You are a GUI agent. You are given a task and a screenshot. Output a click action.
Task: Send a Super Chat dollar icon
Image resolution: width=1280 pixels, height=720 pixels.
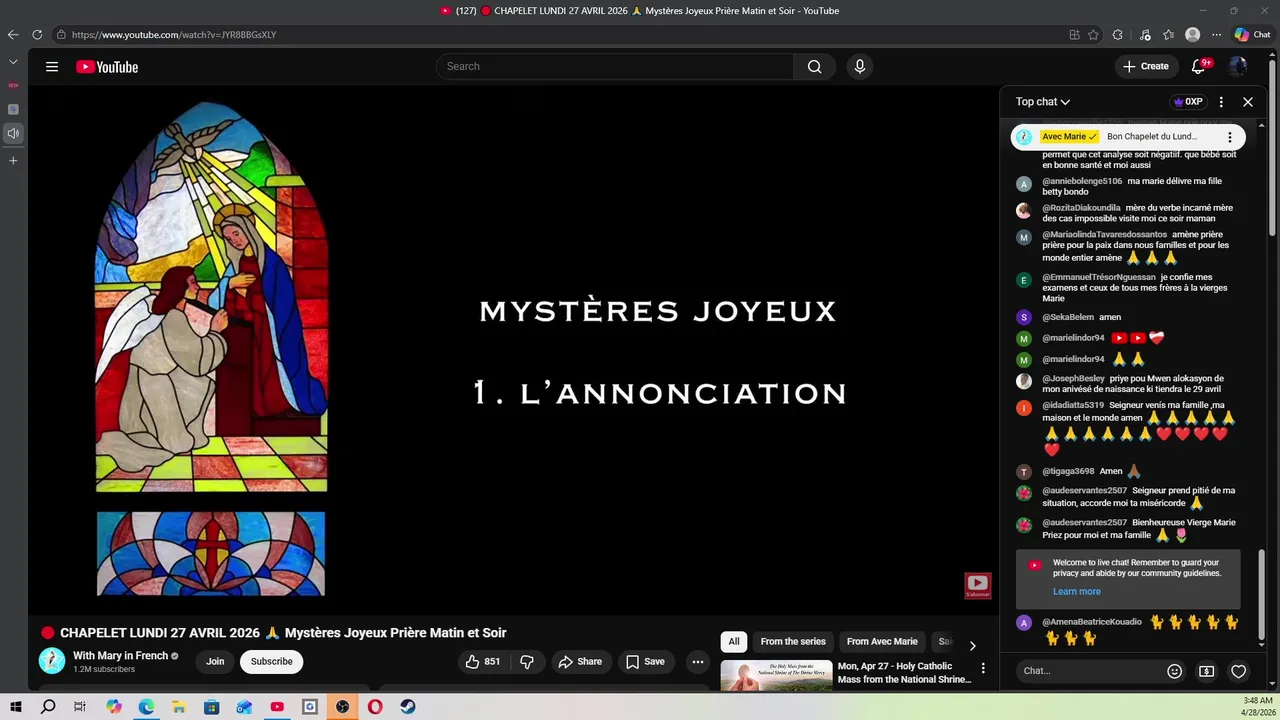pos(1207,671)
